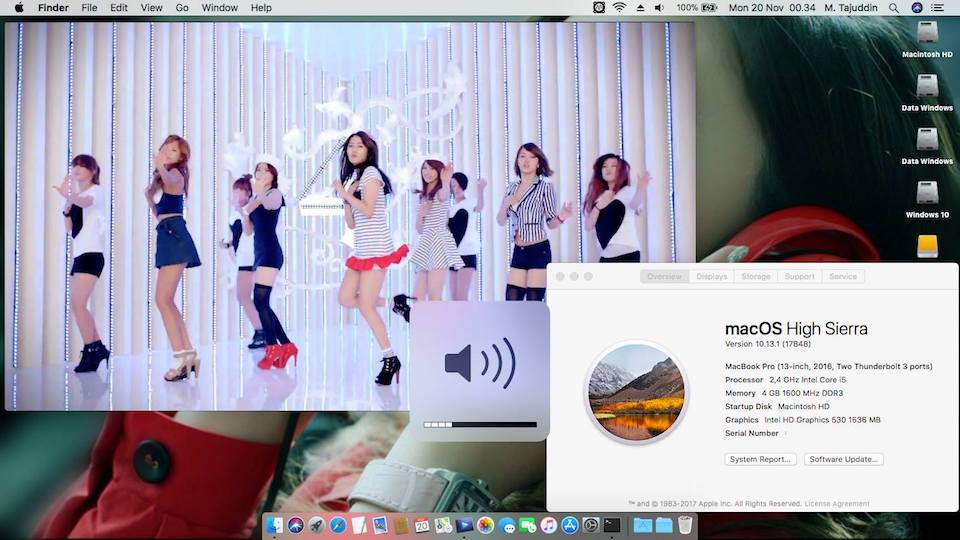The height and width of the screenshot is (540, 960).
Task: Open Launchpad rocket icon in Dock
Action: (x=317, y=525)
